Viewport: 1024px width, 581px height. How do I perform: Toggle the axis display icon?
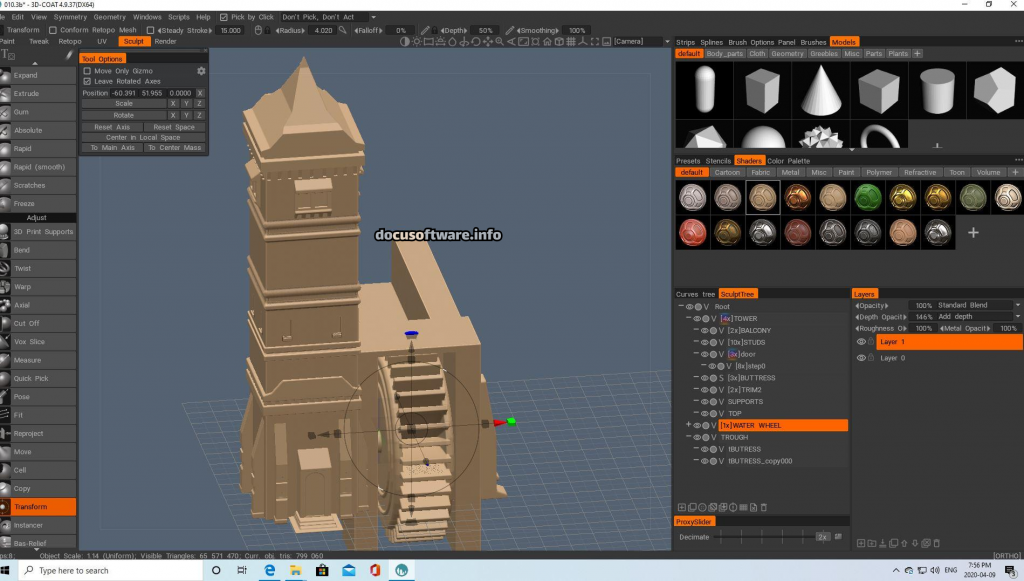coord(583,41)
